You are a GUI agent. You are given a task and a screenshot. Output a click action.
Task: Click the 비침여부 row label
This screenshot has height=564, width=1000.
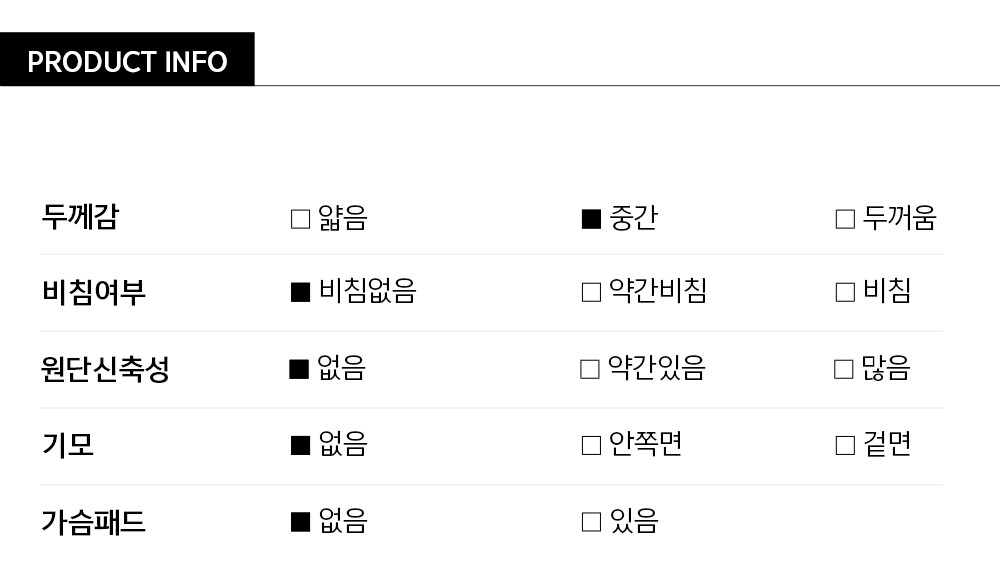[94, 292]
